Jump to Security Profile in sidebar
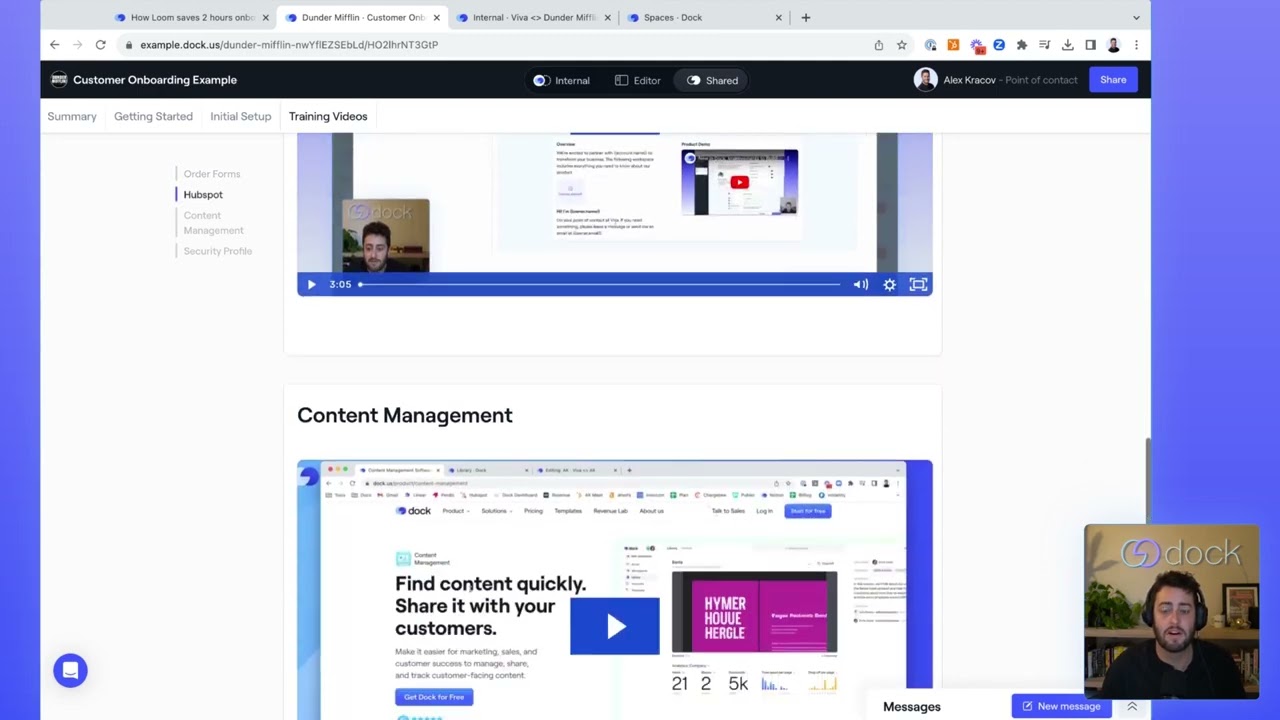Viewport: 1280px width, 720px height. (218, 251)
